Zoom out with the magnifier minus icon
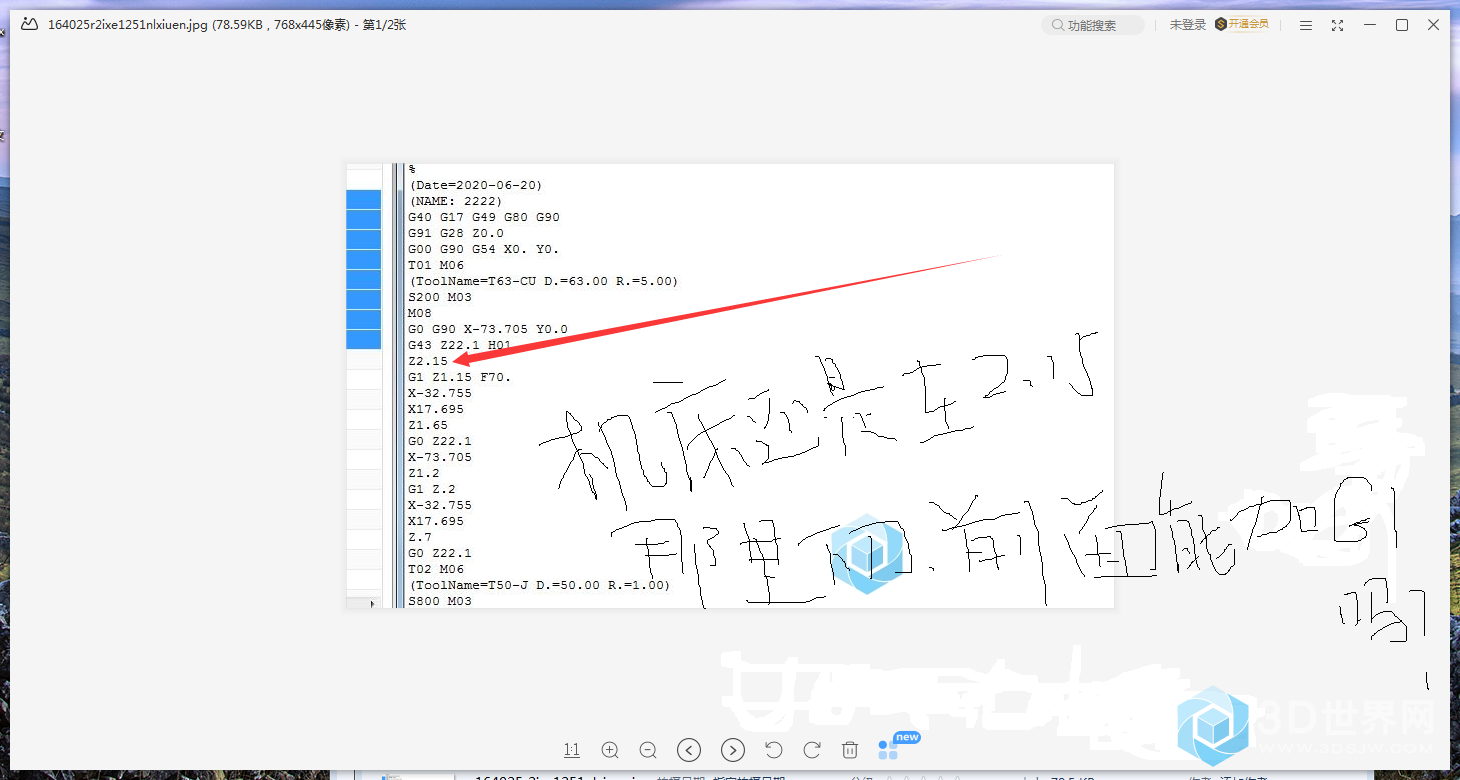Screen dimensions: 1460x780 point(648,749)
